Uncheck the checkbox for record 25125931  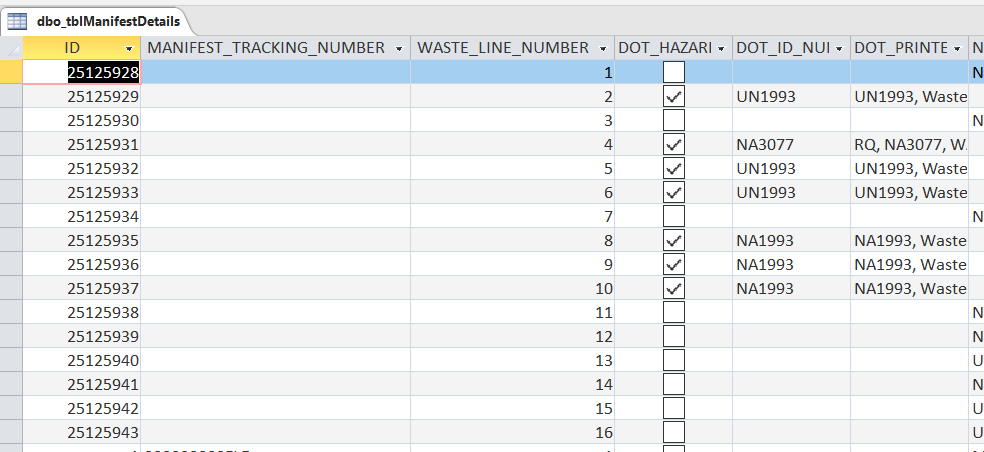pyautogui.click(x=674, y=144)
